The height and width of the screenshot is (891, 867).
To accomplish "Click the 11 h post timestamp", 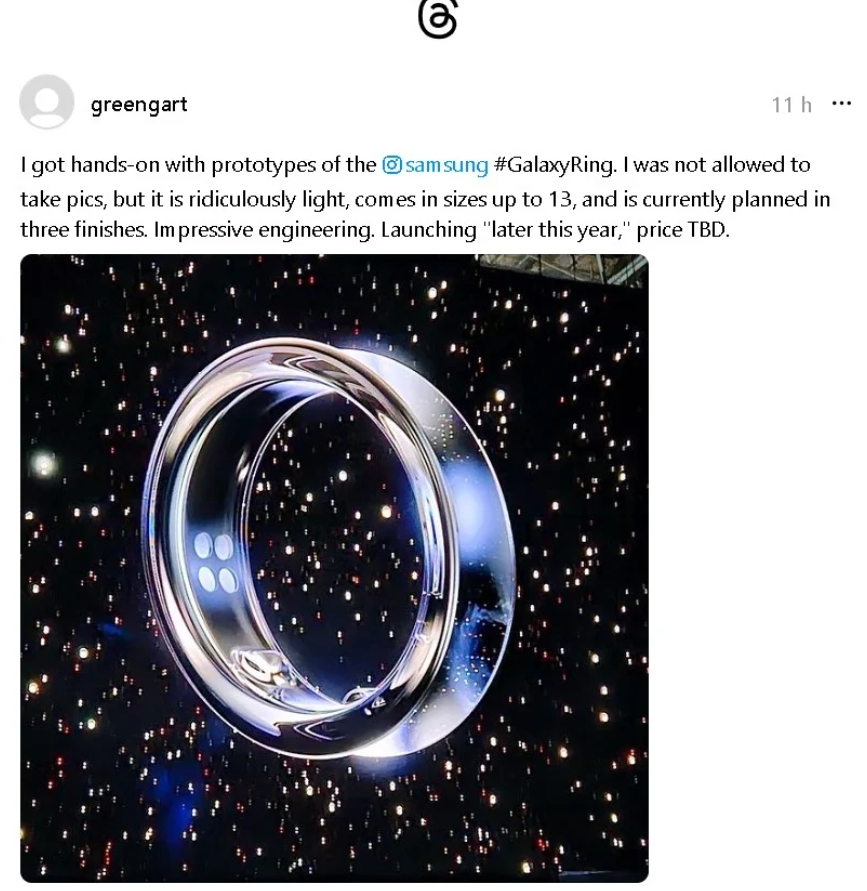I will [x=791, y=105].
